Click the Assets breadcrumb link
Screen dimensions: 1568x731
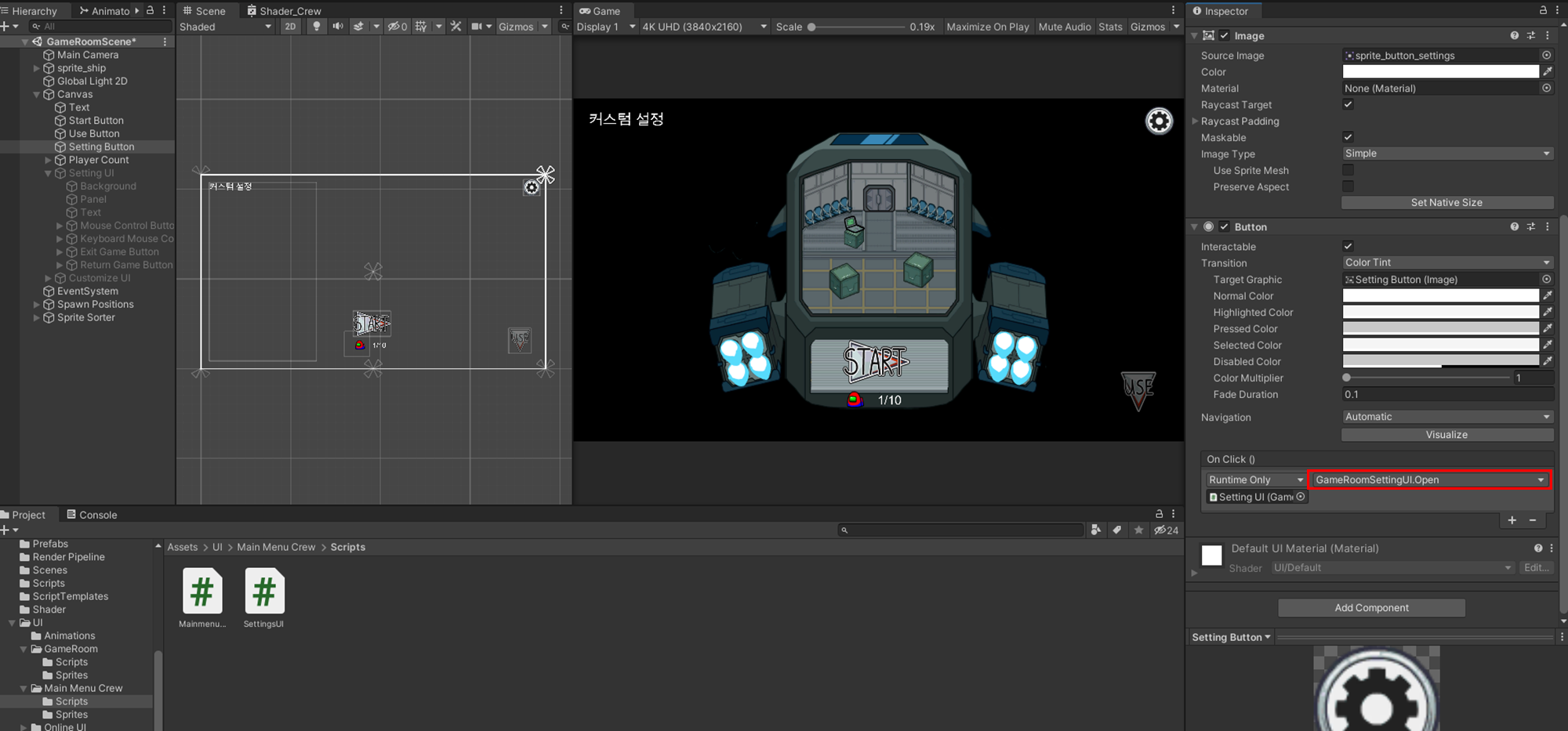pos(183,547)
